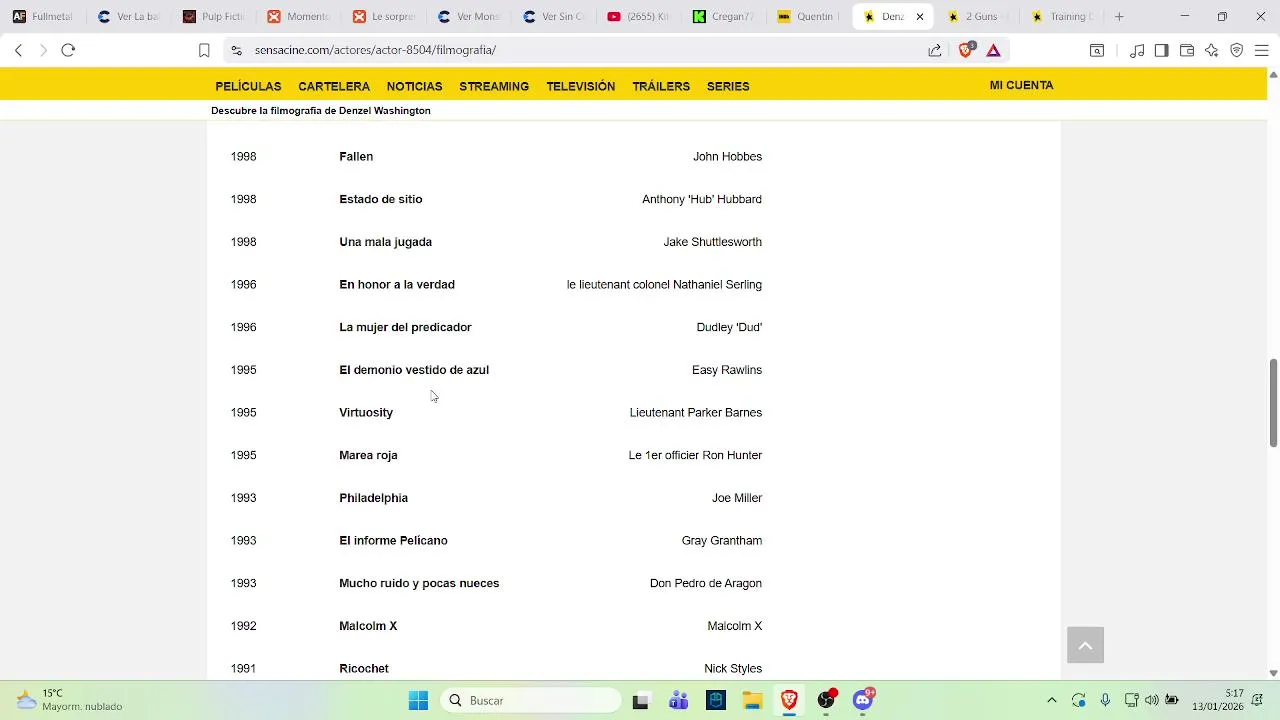
Task: Open TELEVISIÓN section
Action: (581, 86)
